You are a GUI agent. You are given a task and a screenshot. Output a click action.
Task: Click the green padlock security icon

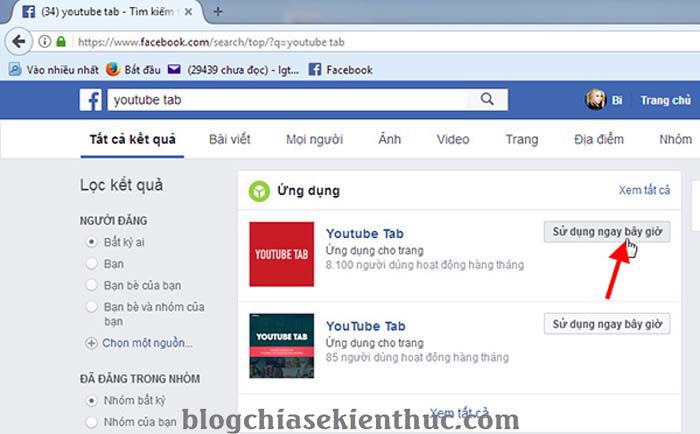[x=61, y=42]
